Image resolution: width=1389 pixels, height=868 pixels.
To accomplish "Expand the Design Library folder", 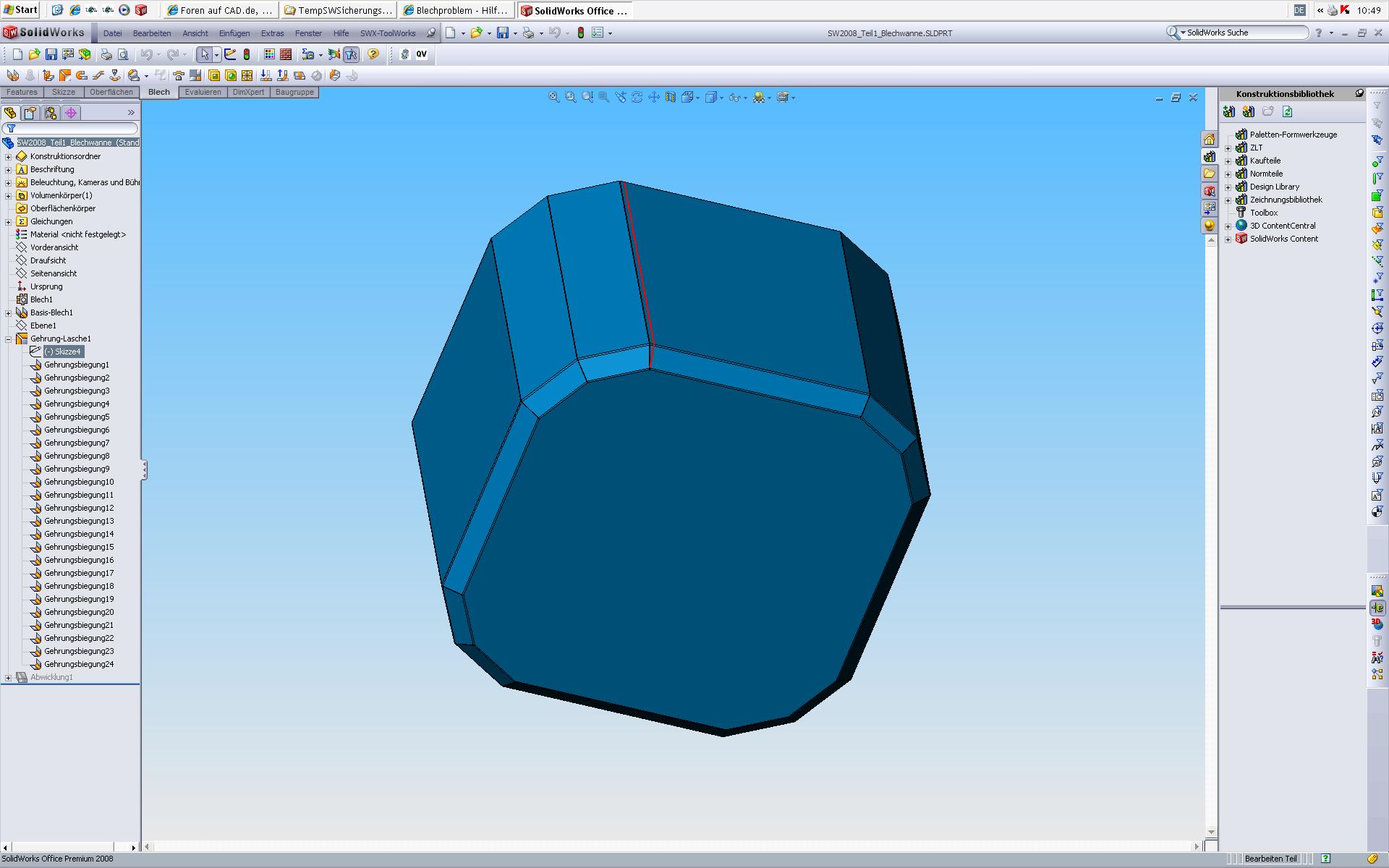I will [1228, 187].
